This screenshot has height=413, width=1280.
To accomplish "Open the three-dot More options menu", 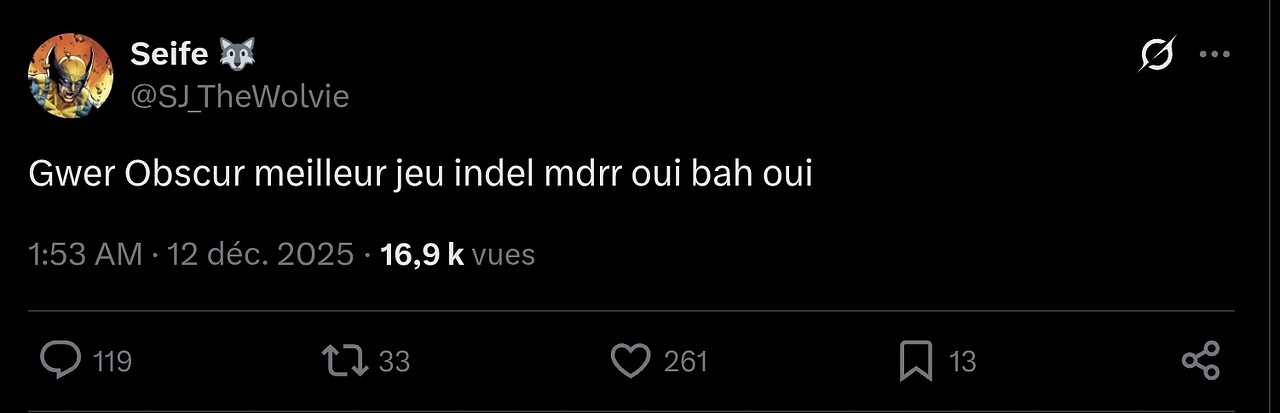I will 1214,55.
